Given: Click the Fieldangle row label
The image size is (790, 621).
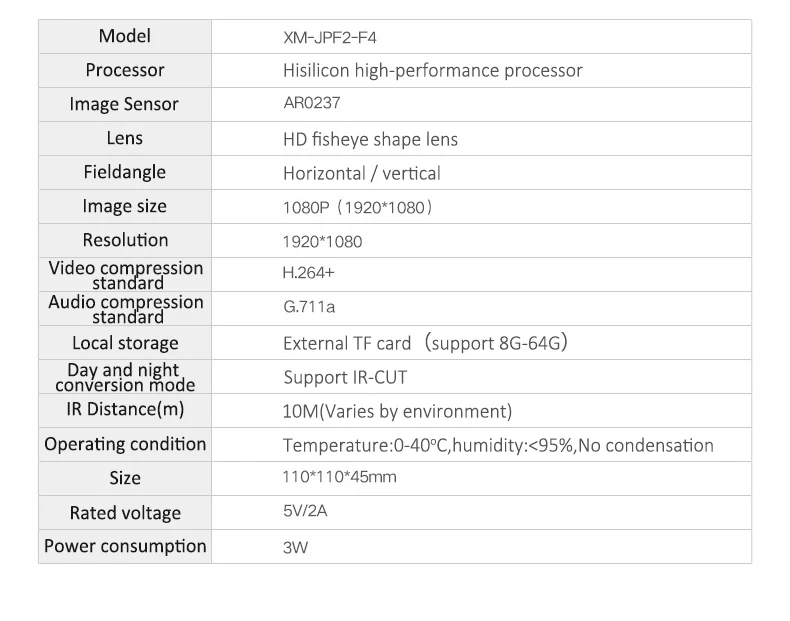Looking at the screenshot, I should [124, 172].
